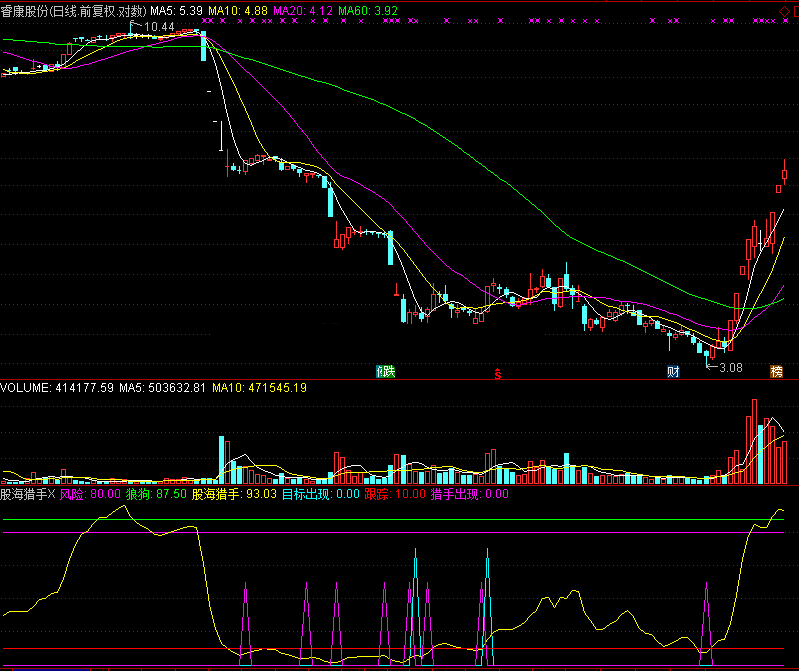Screen dimensions: 799x671
Task: Select the MA5: 5.39 label
Action: tap(176, 11)
